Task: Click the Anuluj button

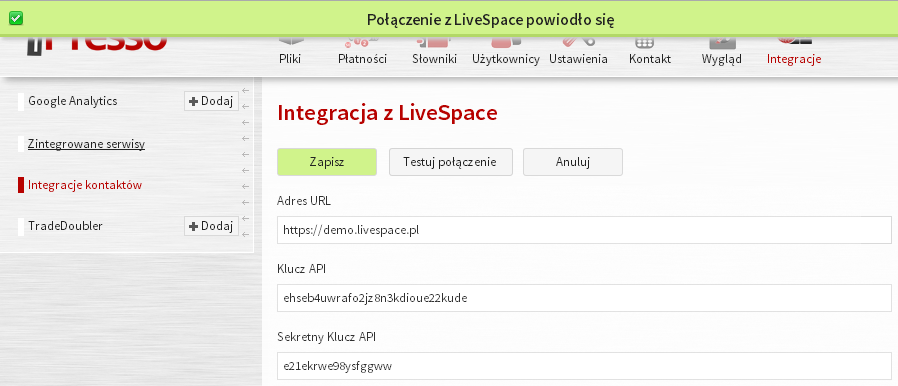Action: pyautogui.click(x=573, y=162)
